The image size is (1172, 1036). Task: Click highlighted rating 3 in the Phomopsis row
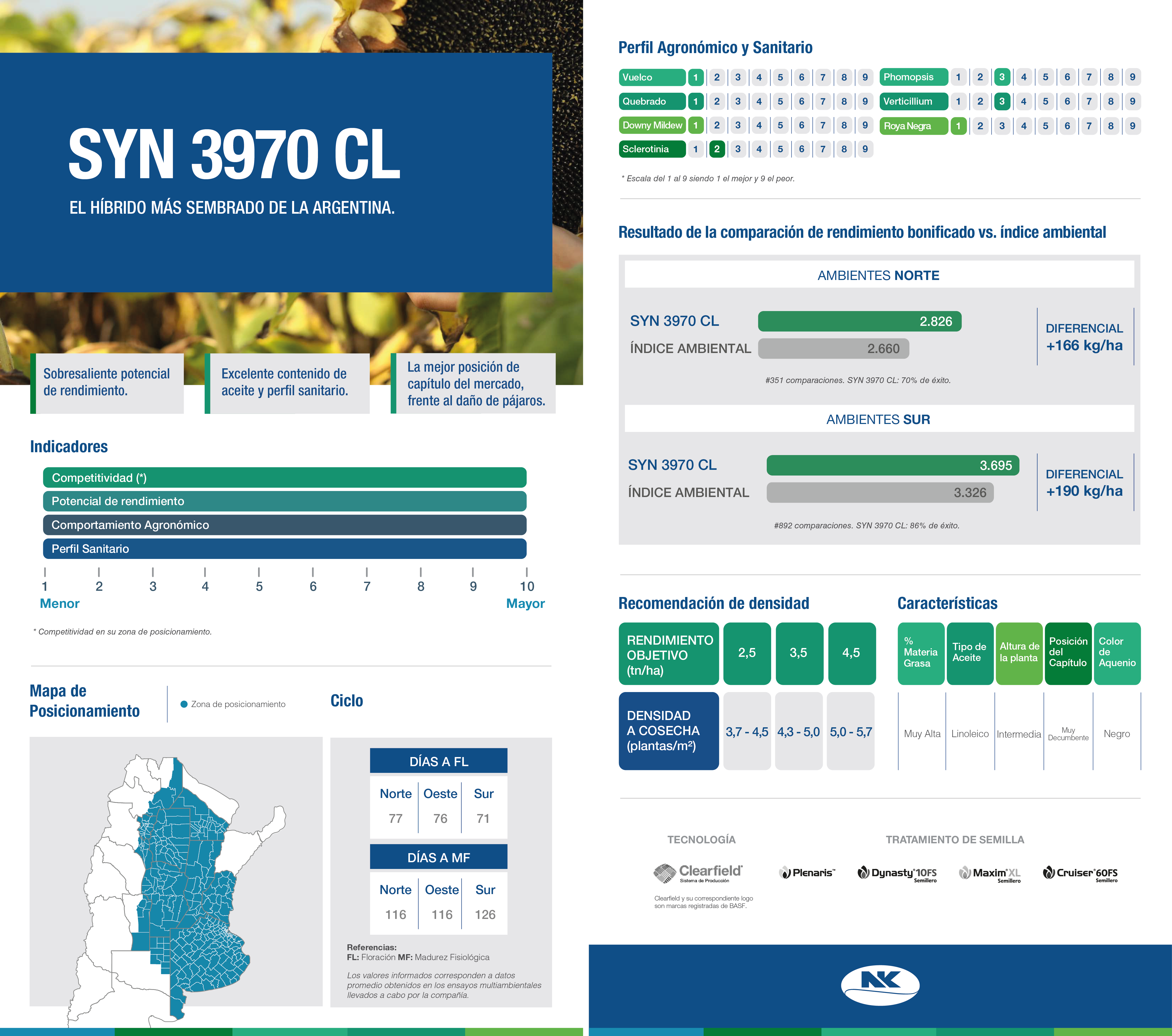coord(1002,77)
